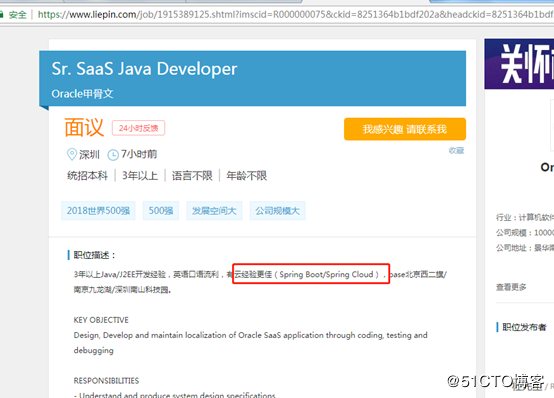The width and height of the screenshot is (554, 398).
Task: Click the clock icon beside 7小时前
Action: tap(113, 155)
